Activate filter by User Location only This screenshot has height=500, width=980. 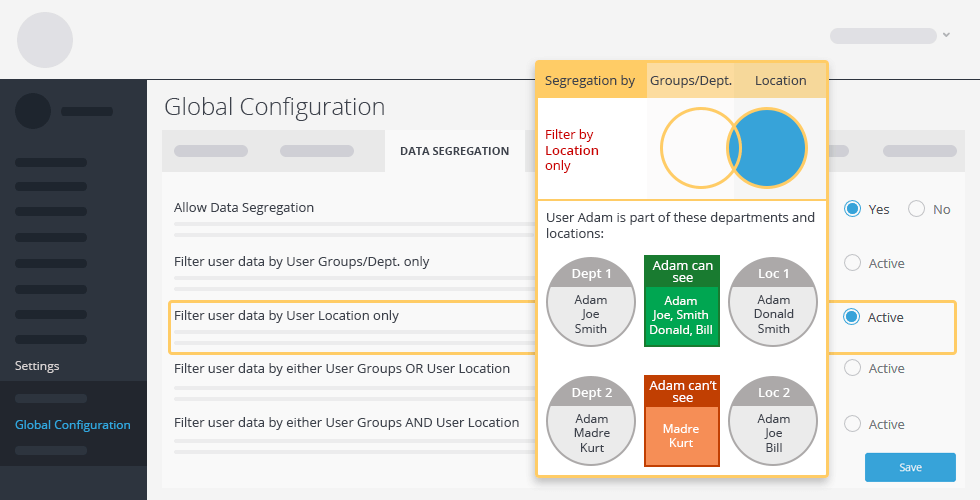[x=852, y=317]
